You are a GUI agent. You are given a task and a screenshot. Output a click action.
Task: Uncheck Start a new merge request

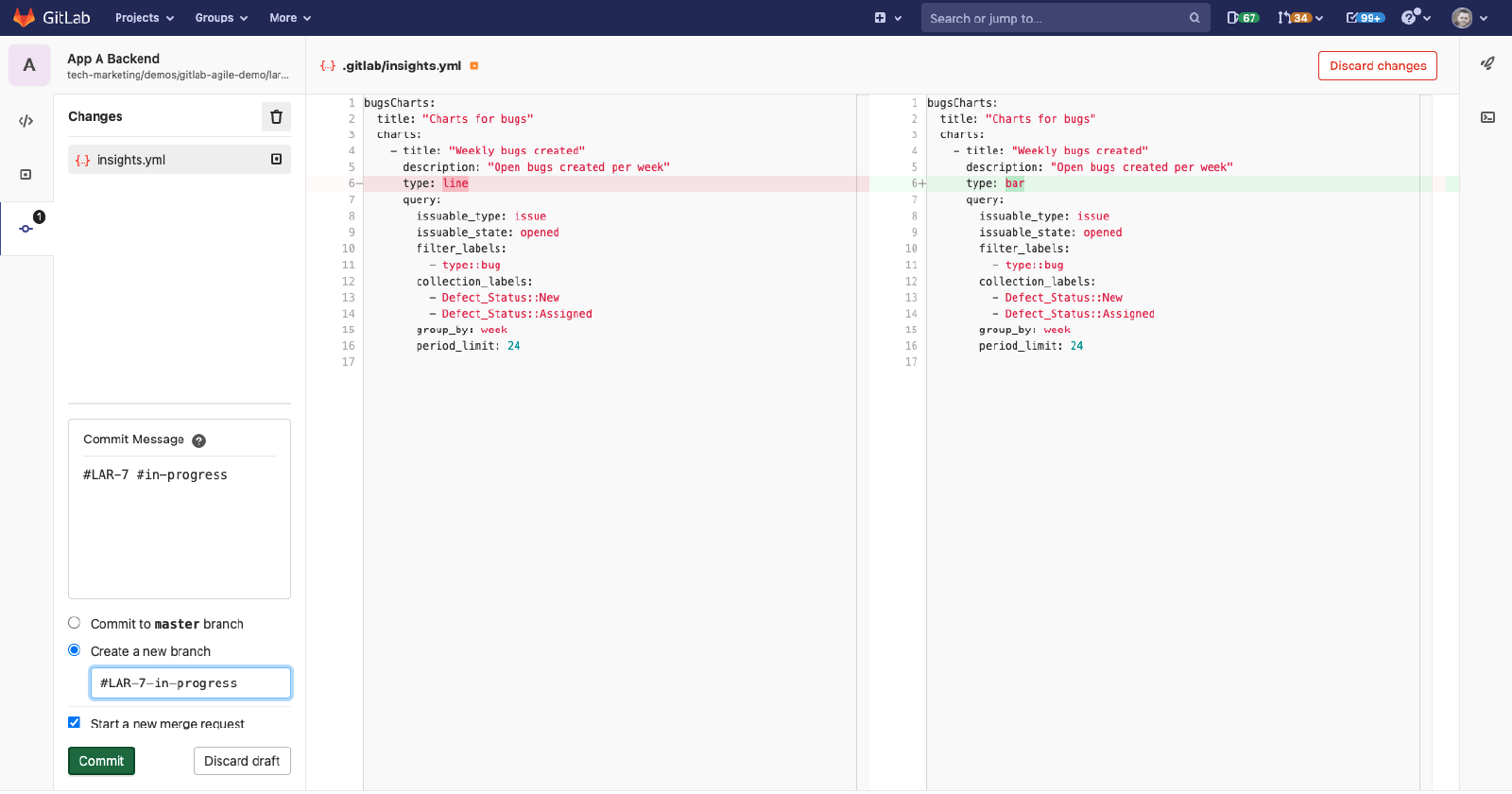point(75,722)
